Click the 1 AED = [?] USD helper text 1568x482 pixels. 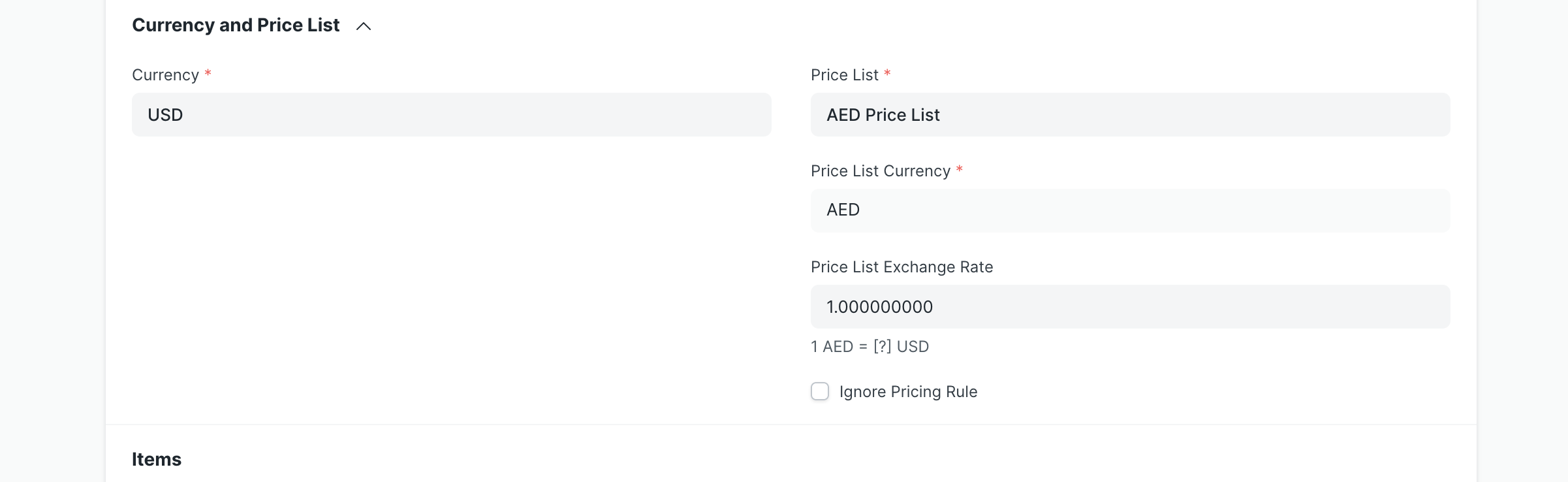tap(870, 346)
